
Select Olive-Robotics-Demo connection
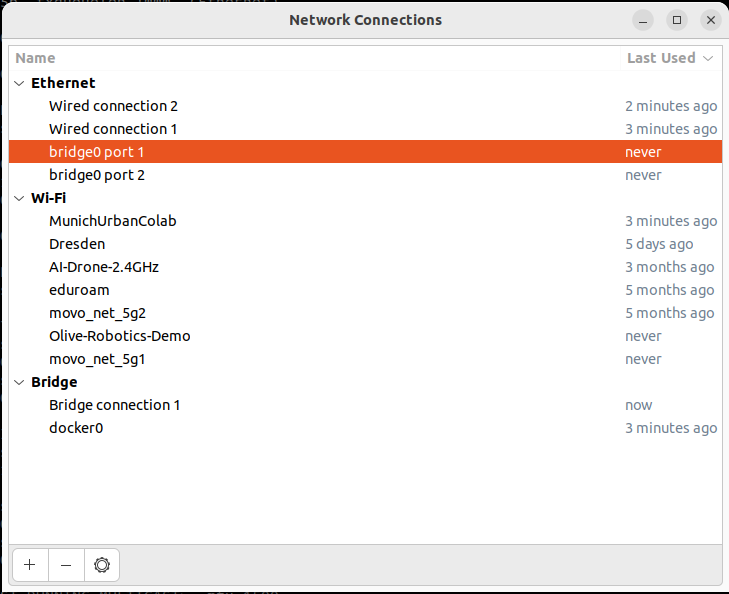point(119,336)
